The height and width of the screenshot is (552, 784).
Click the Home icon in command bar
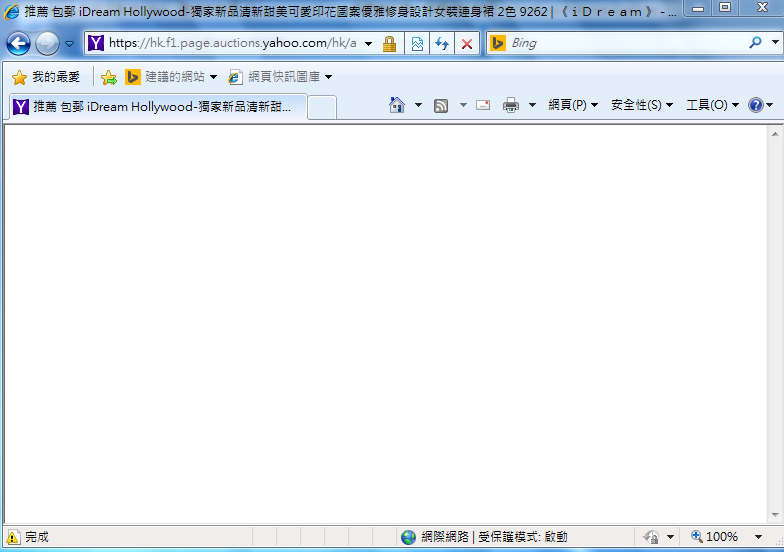click(396, 105)
